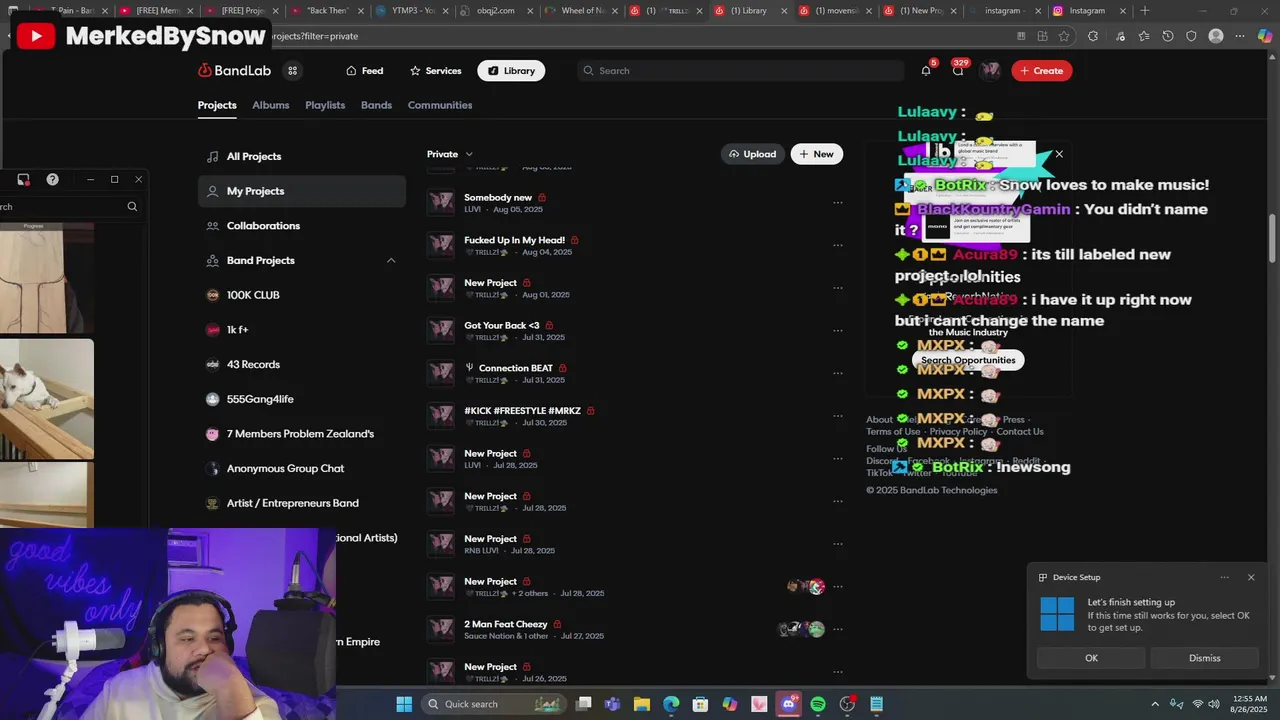Open the chat messages icon

958,70
